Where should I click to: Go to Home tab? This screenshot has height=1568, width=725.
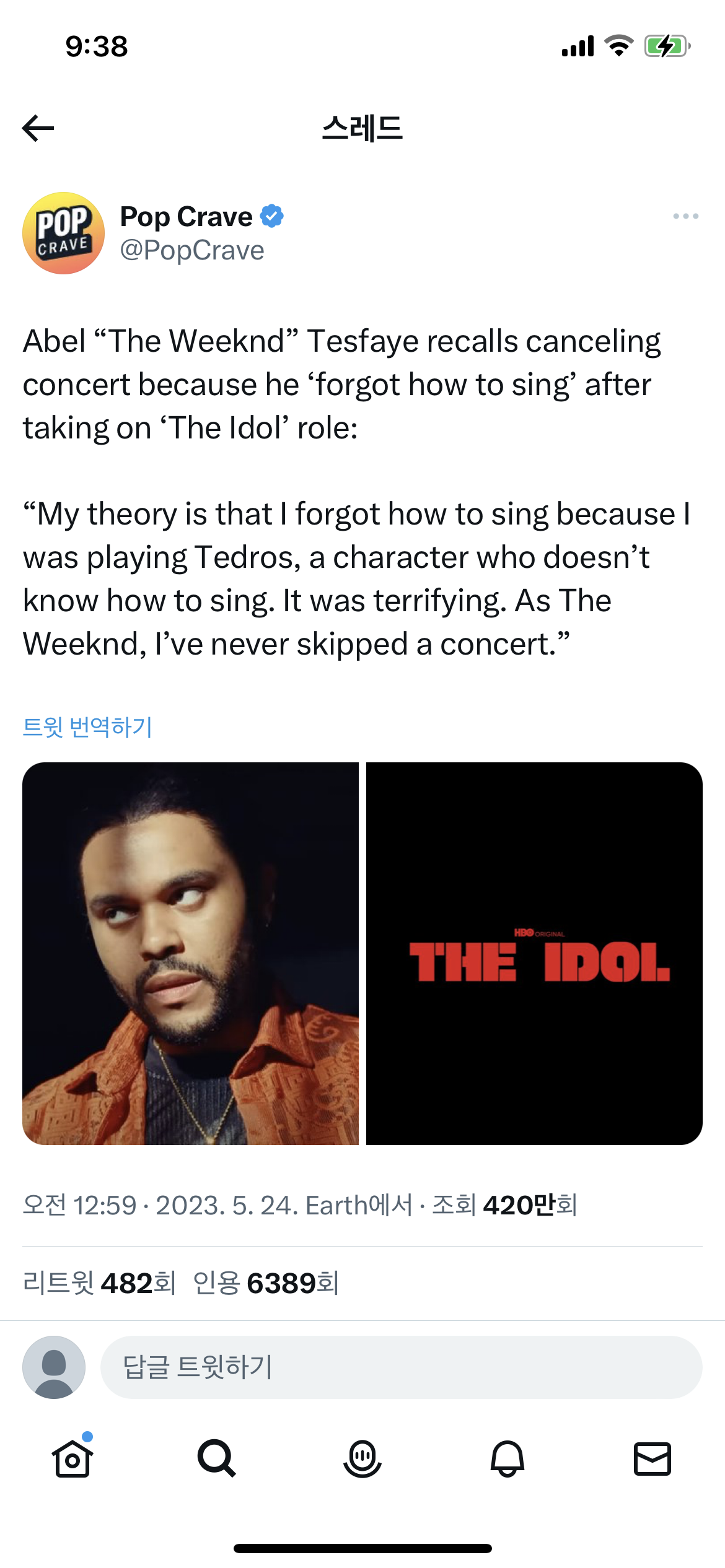[x=72, y=1458]
